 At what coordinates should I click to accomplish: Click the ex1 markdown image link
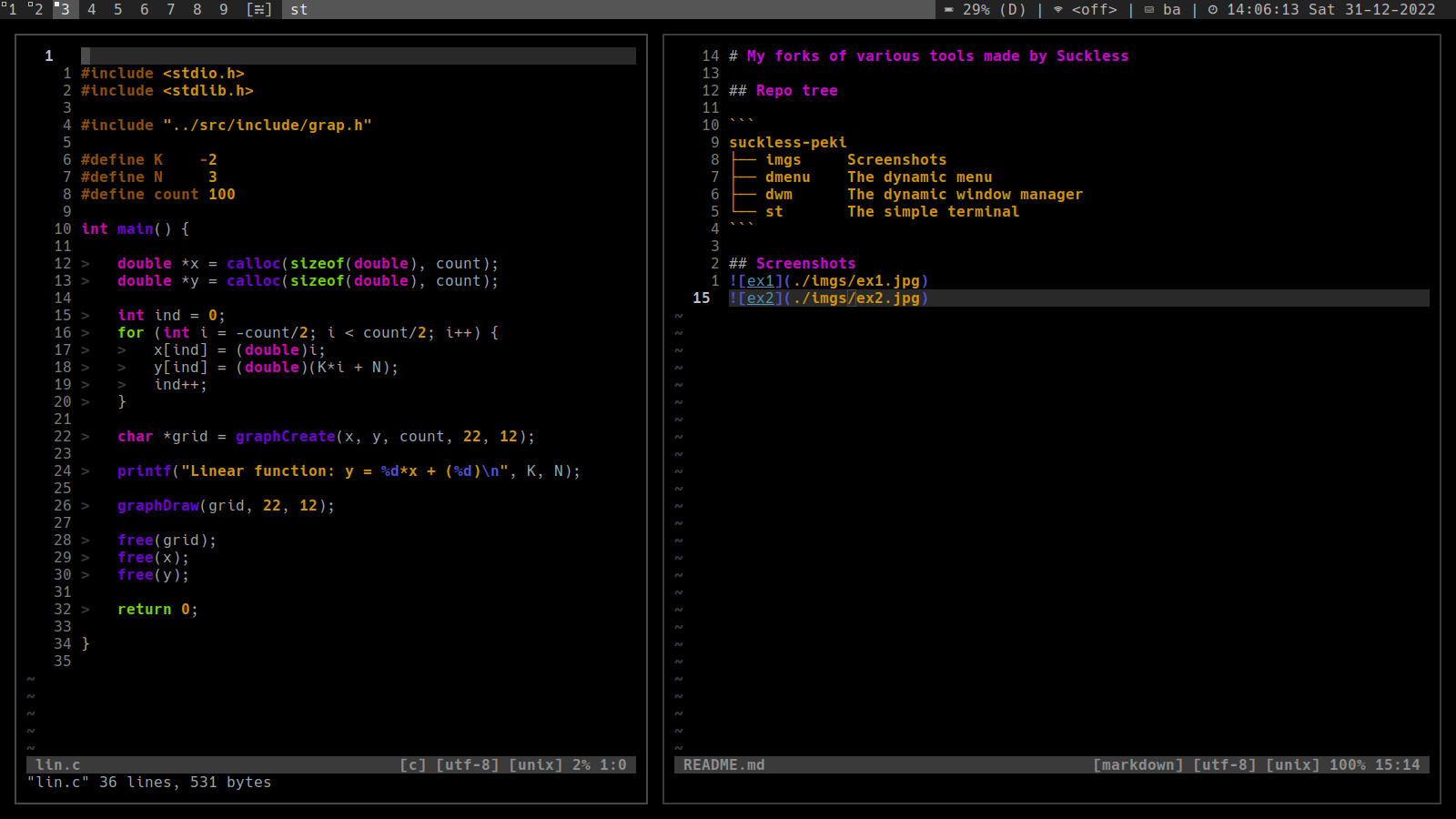coord(829,281)
